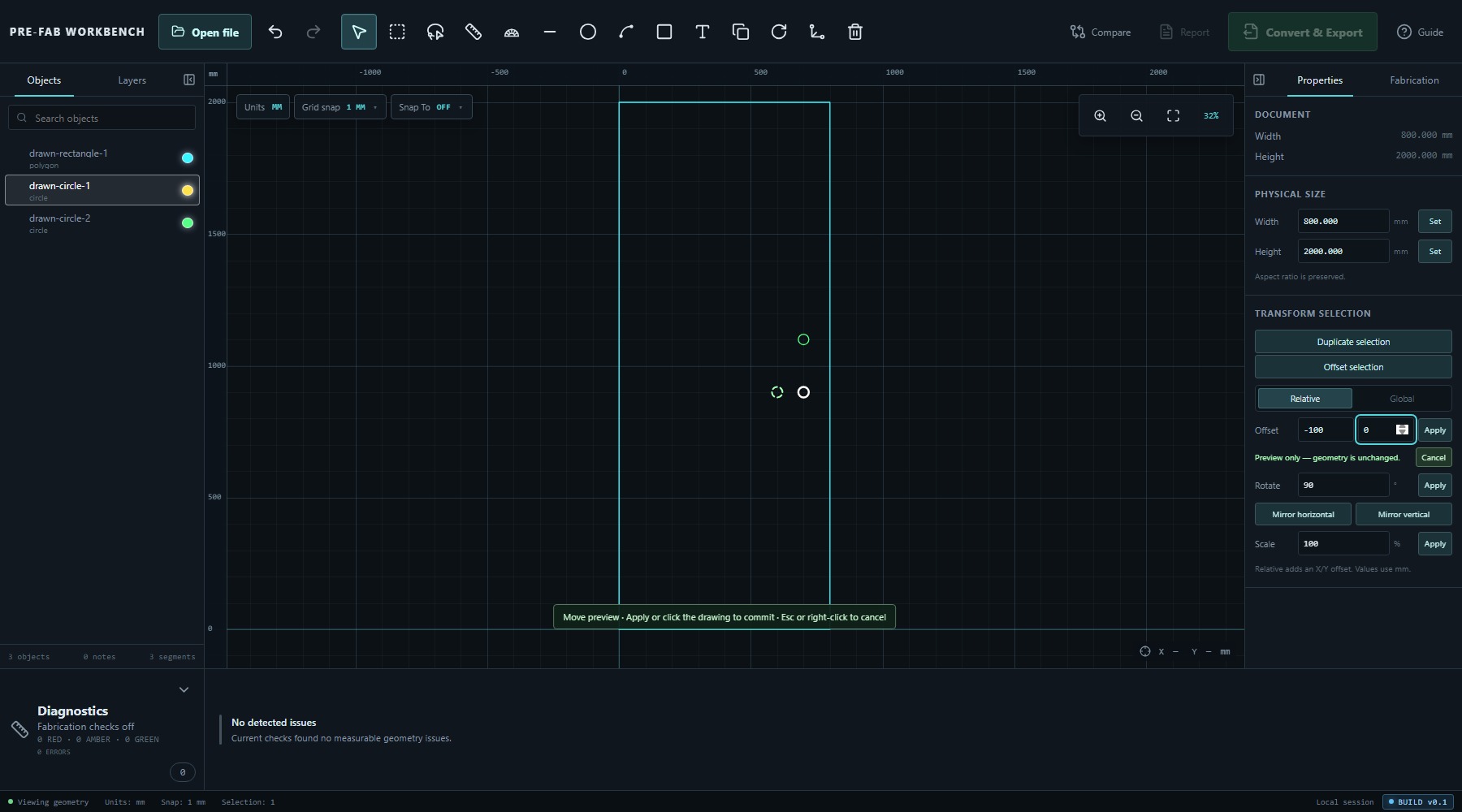Select the circle draw tool
This screenshot has width=1462, height=812.
[x=588, y=32]
